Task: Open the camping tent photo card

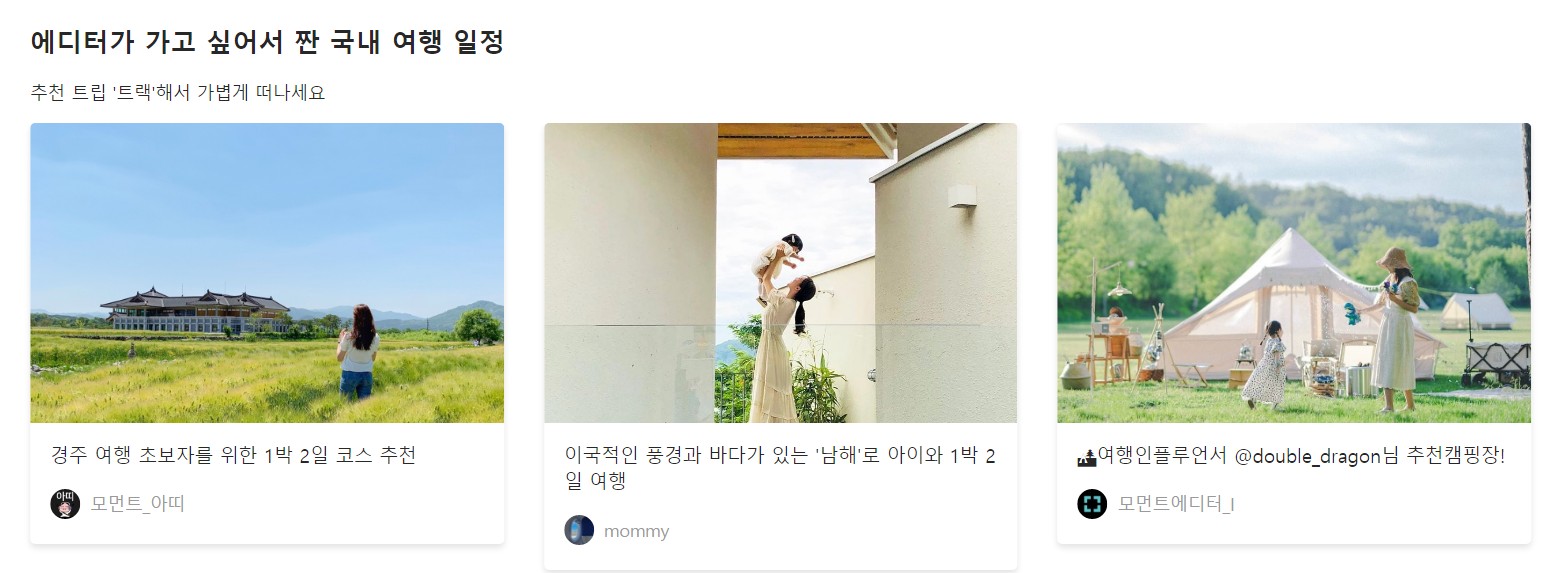Action: 1294,273
